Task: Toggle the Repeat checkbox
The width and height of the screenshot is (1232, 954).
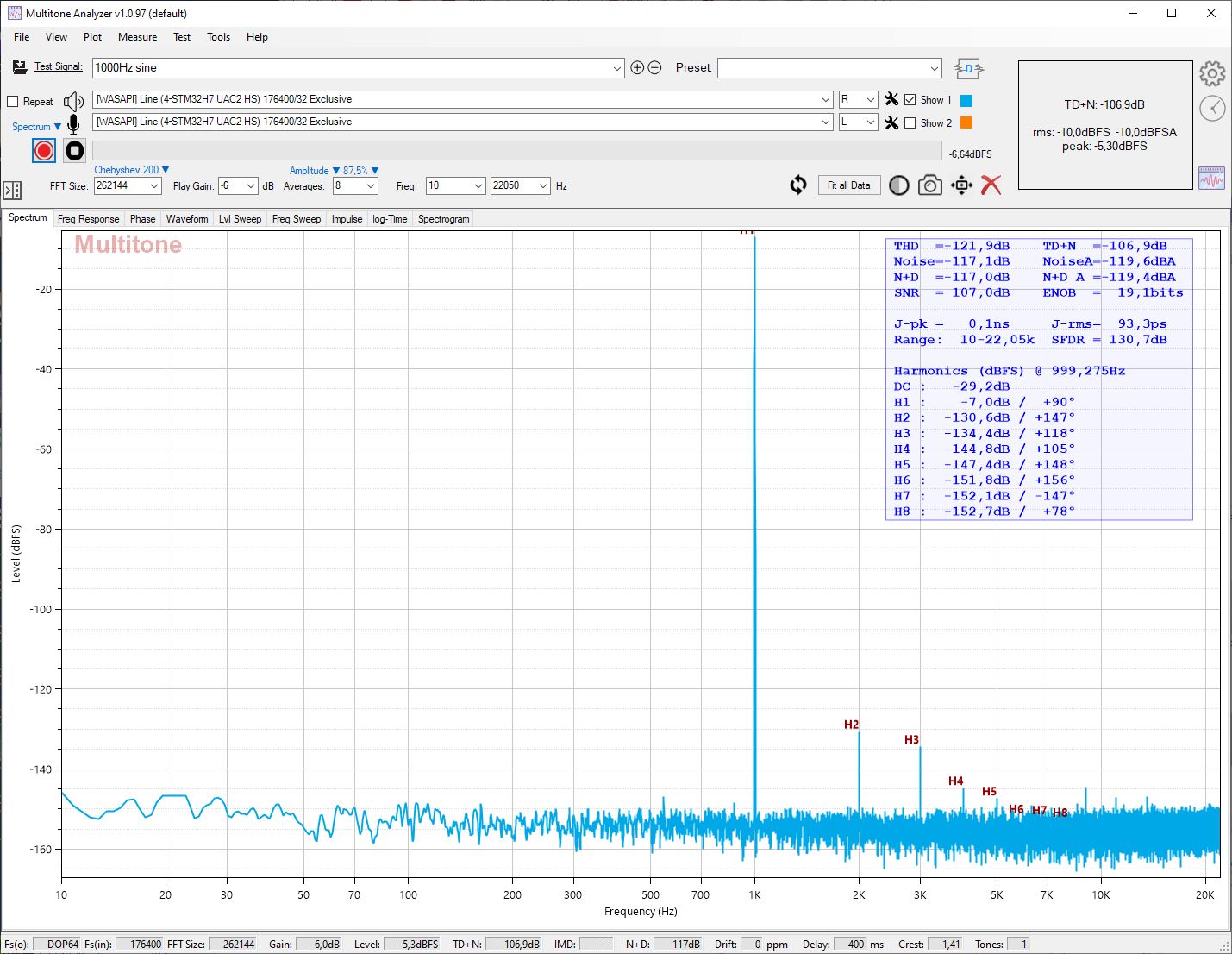Action: pos(13,102)
